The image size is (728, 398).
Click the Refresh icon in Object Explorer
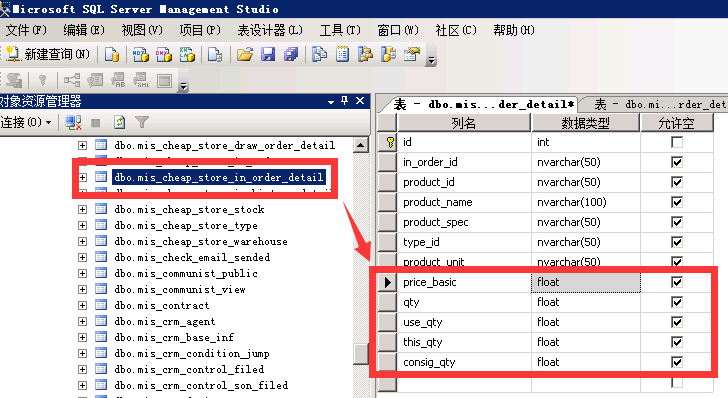tap(119, 123)
